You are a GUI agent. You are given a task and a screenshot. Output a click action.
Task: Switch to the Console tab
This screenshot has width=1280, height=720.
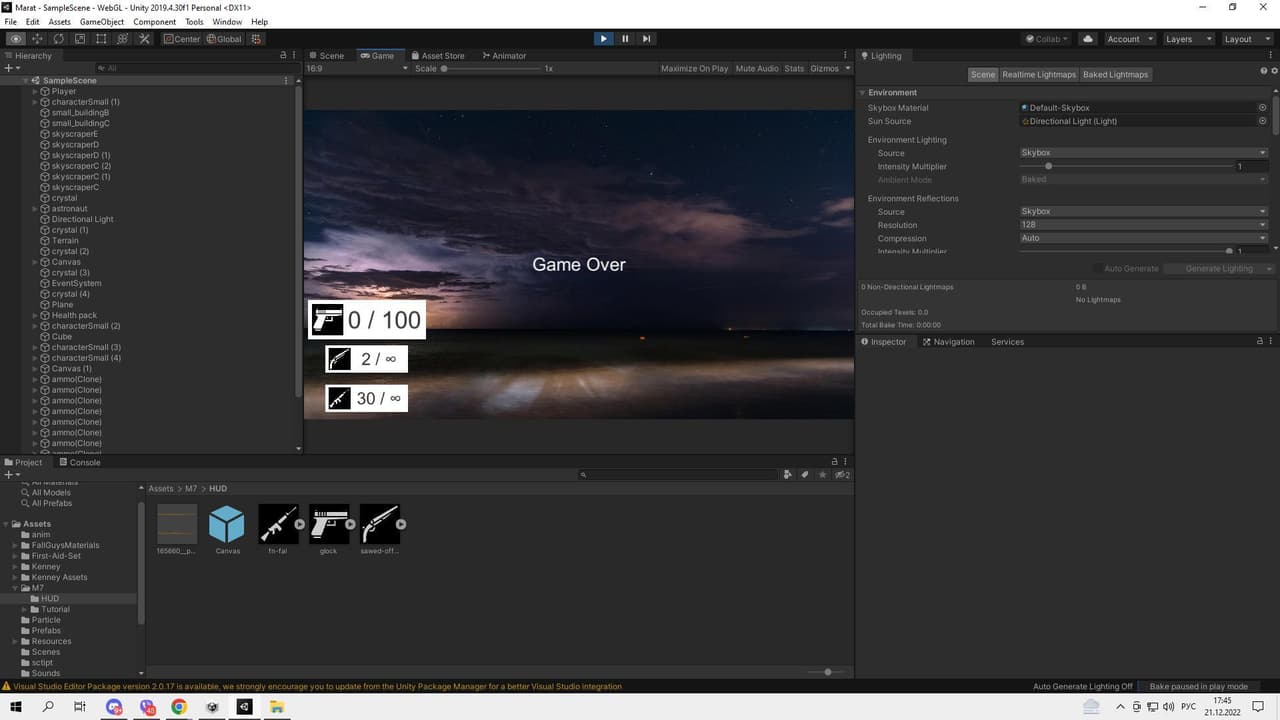pyautogui.click(x=79, y=463)
